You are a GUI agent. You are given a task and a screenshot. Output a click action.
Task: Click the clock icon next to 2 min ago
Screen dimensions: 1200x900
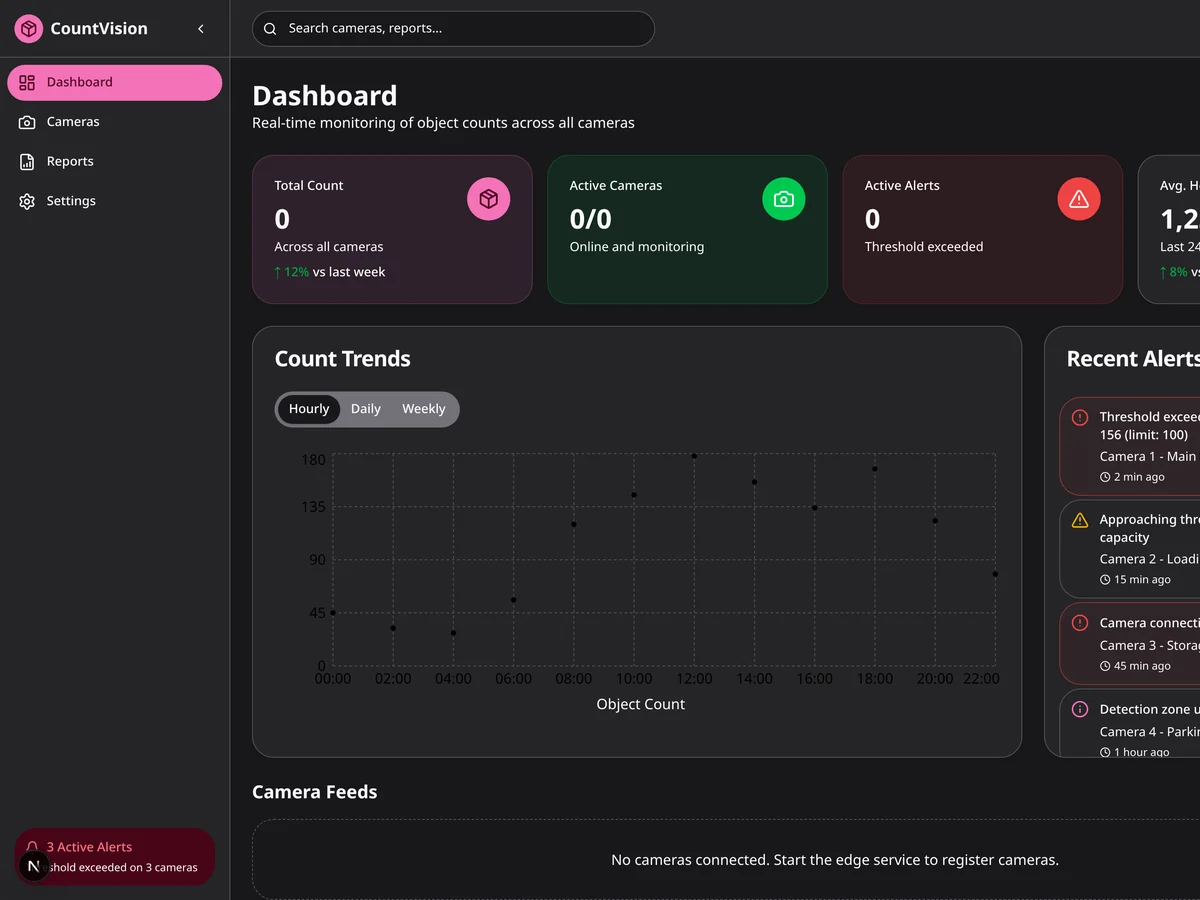tap(1105, 477)
